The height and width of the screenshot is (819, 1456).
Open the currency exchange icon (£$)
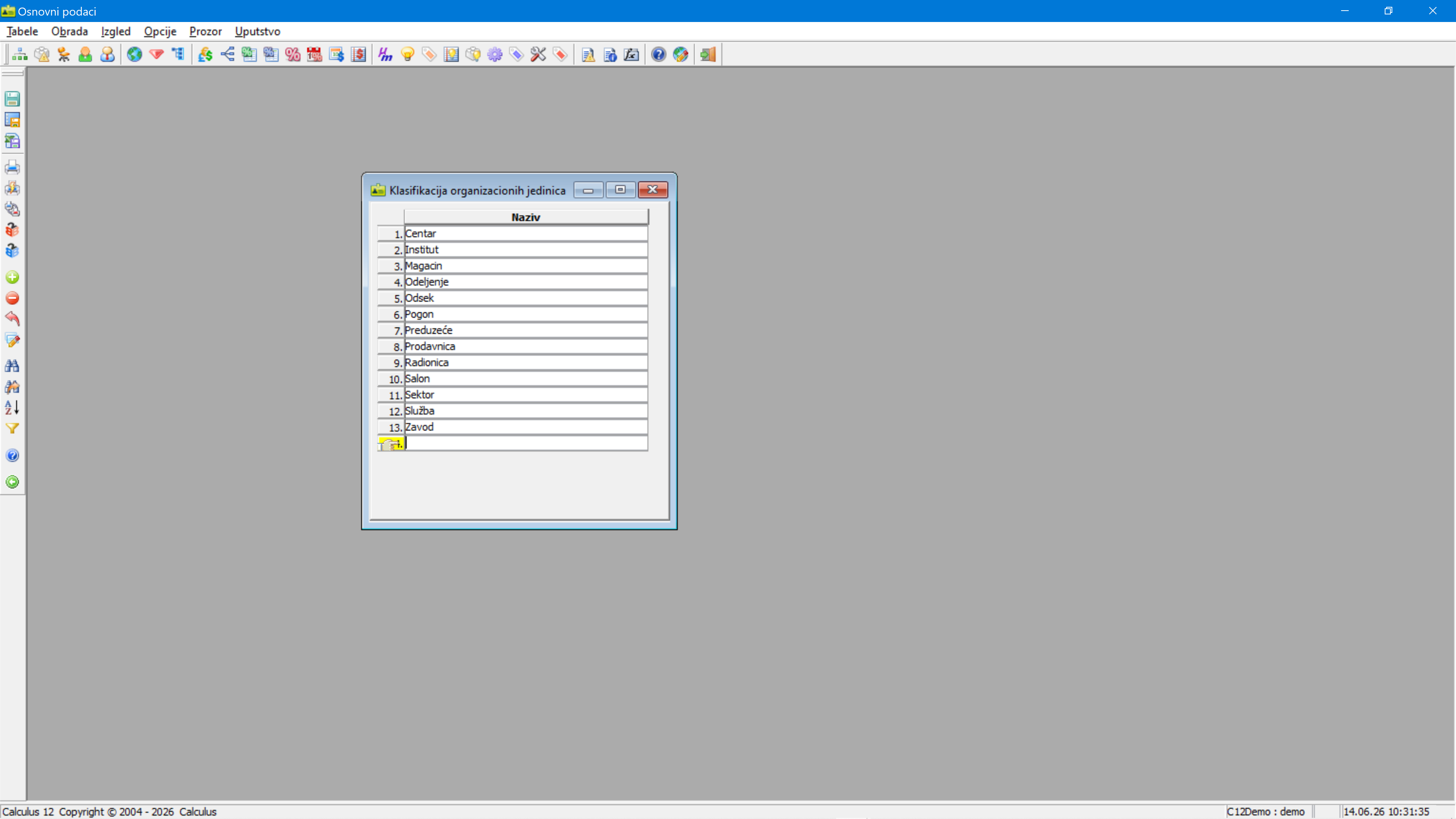click(x=205, y=54)
